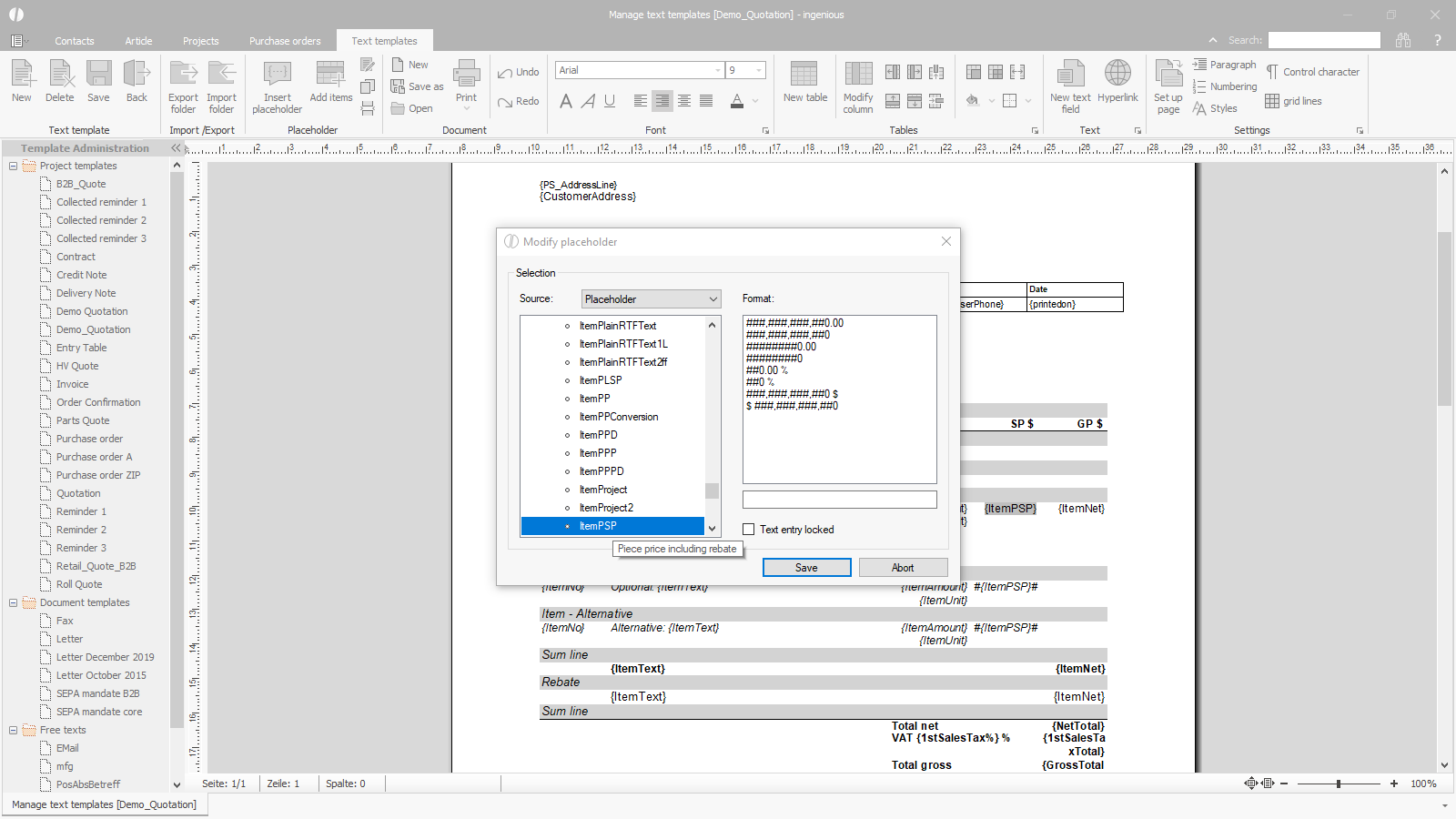The width and height of the screenshot is (1456, 819).
Task: Click the Modify column icon
Action: tap(857, 75)
